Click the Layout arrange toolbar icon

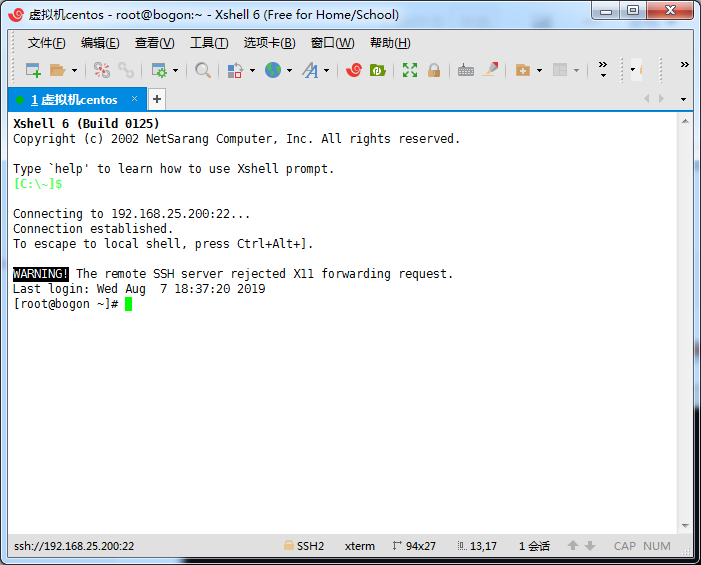(x=560, y=70)
